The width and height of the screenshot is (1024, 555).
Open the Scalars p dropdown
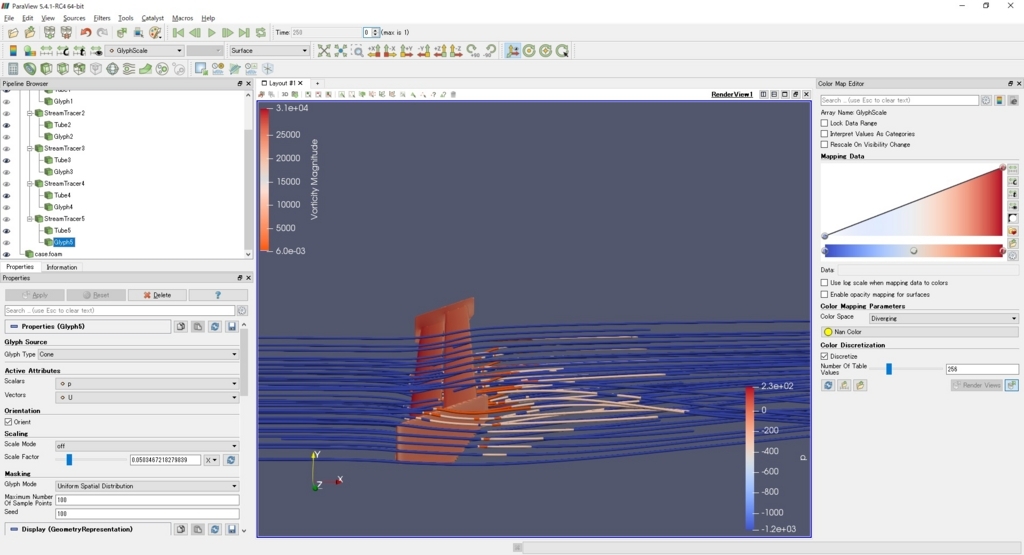pos(147,384)
